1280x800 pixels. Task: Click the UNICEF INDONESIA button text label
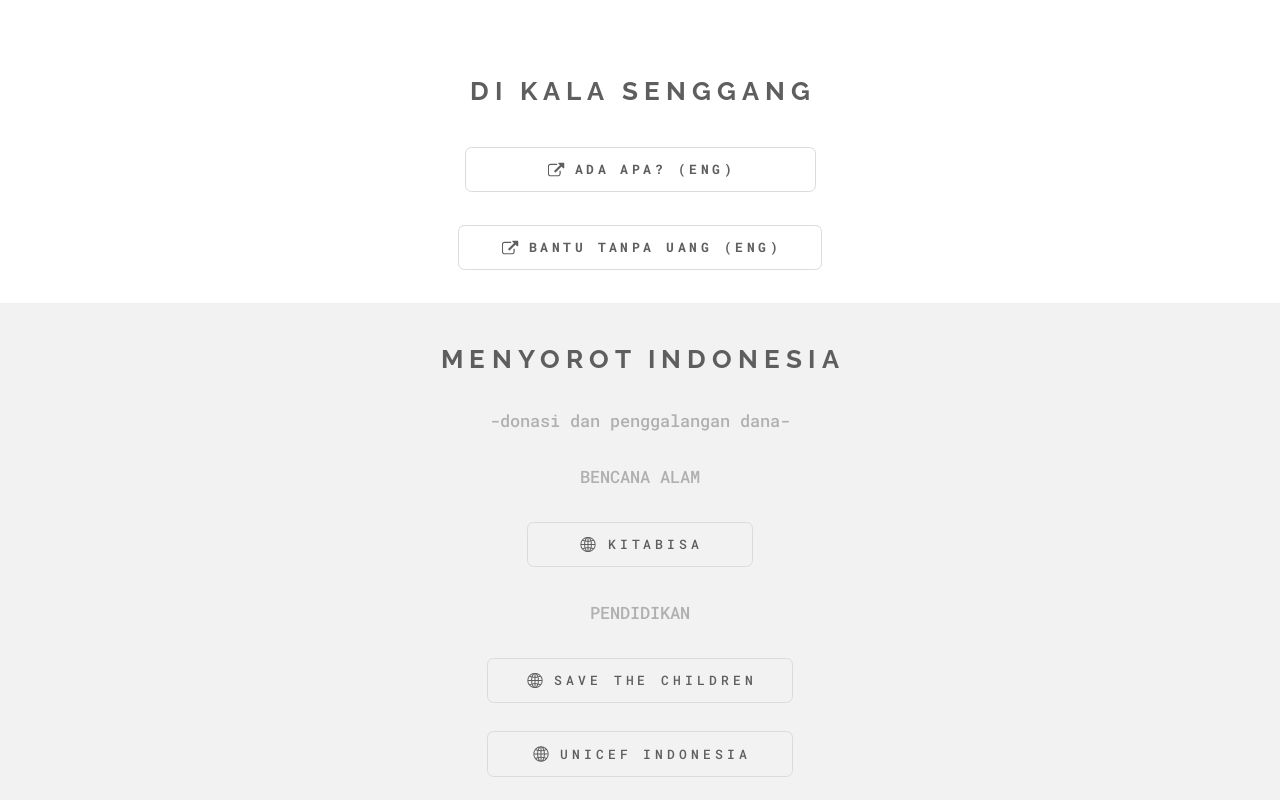click(x=655, y=754)
